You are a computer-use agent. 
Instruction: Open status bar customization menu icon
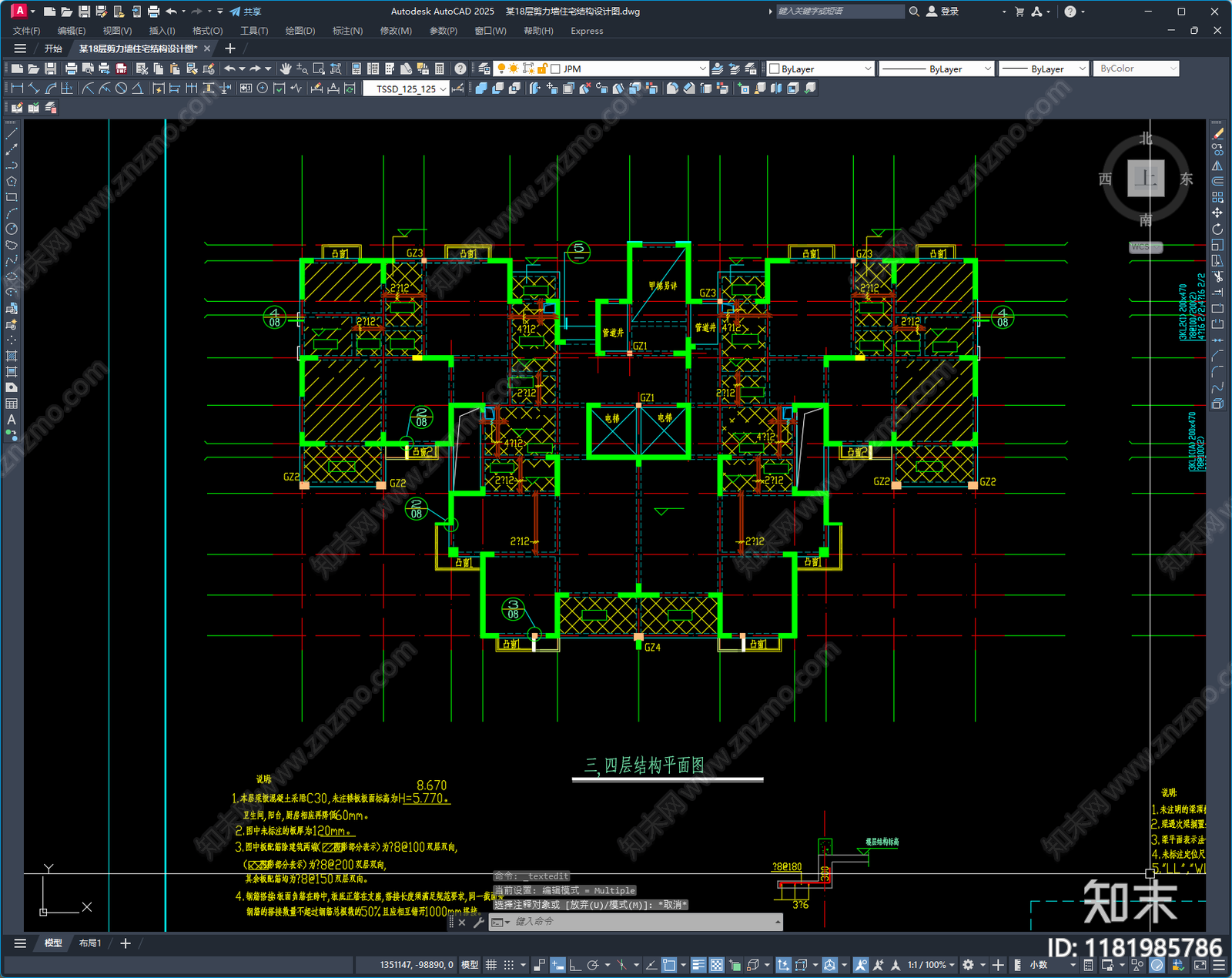[1219, 965]
